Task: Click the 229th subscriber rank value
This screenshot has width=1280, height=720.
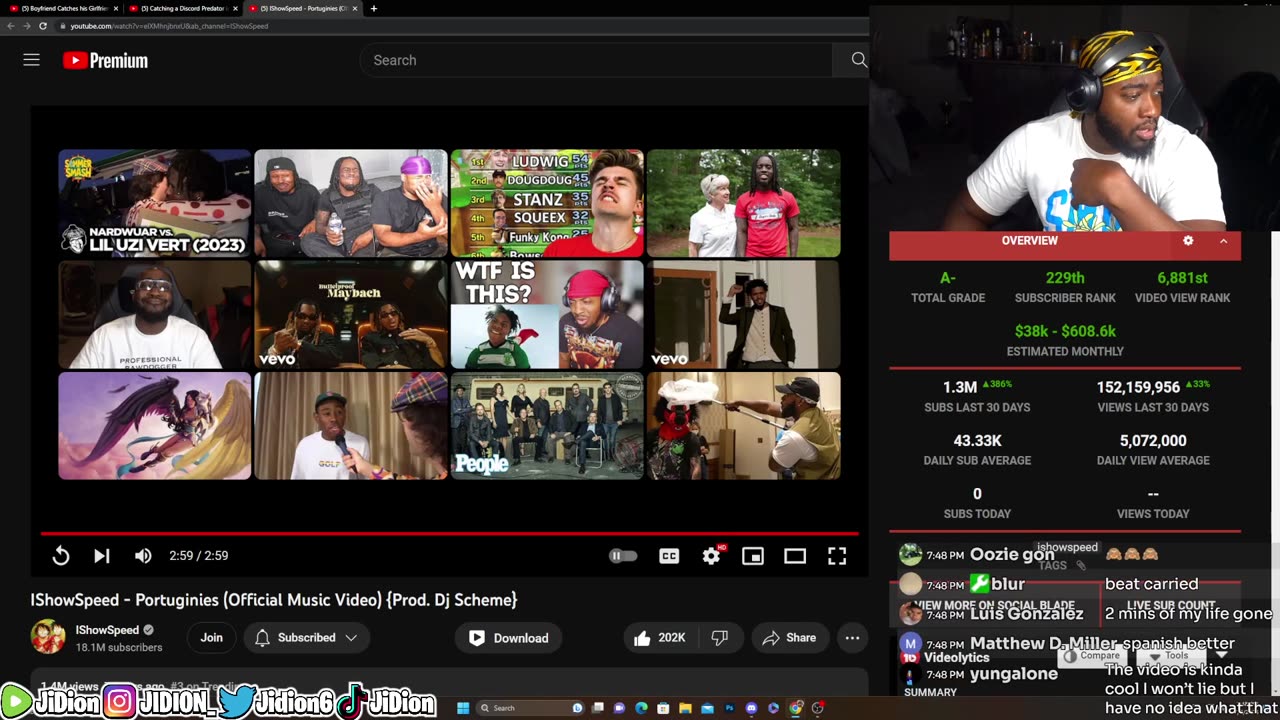Action: click(x=1065, y=278)
